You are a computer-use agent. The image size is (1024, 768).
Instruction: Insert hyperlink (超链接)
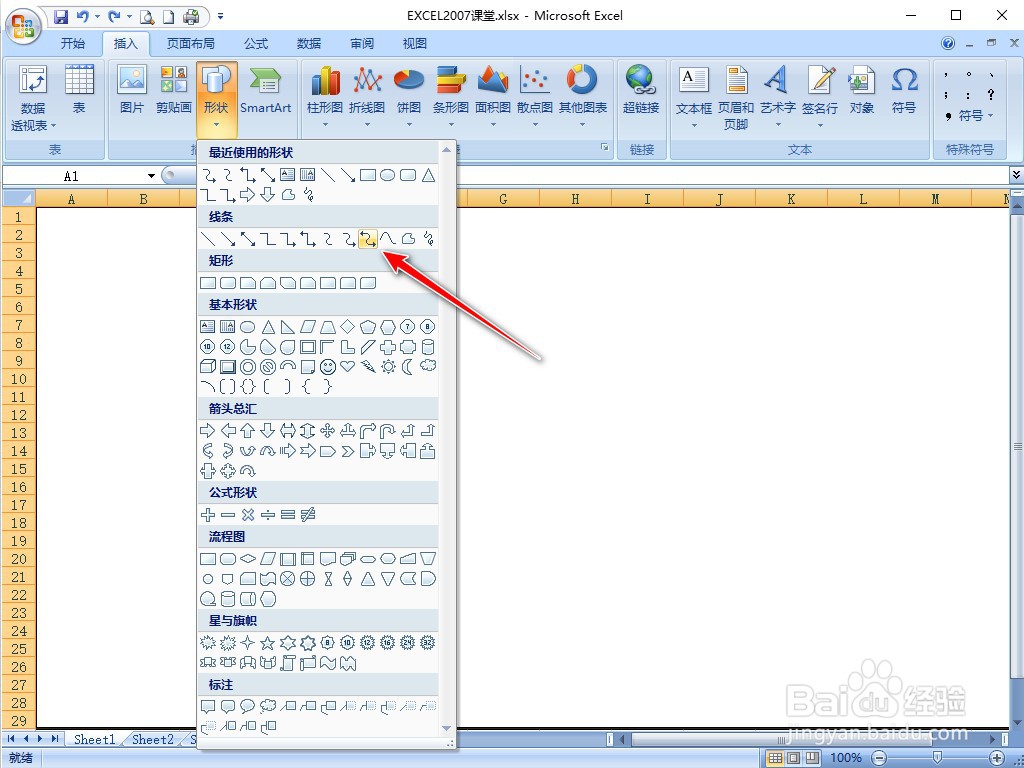click(x=641, y=90)
